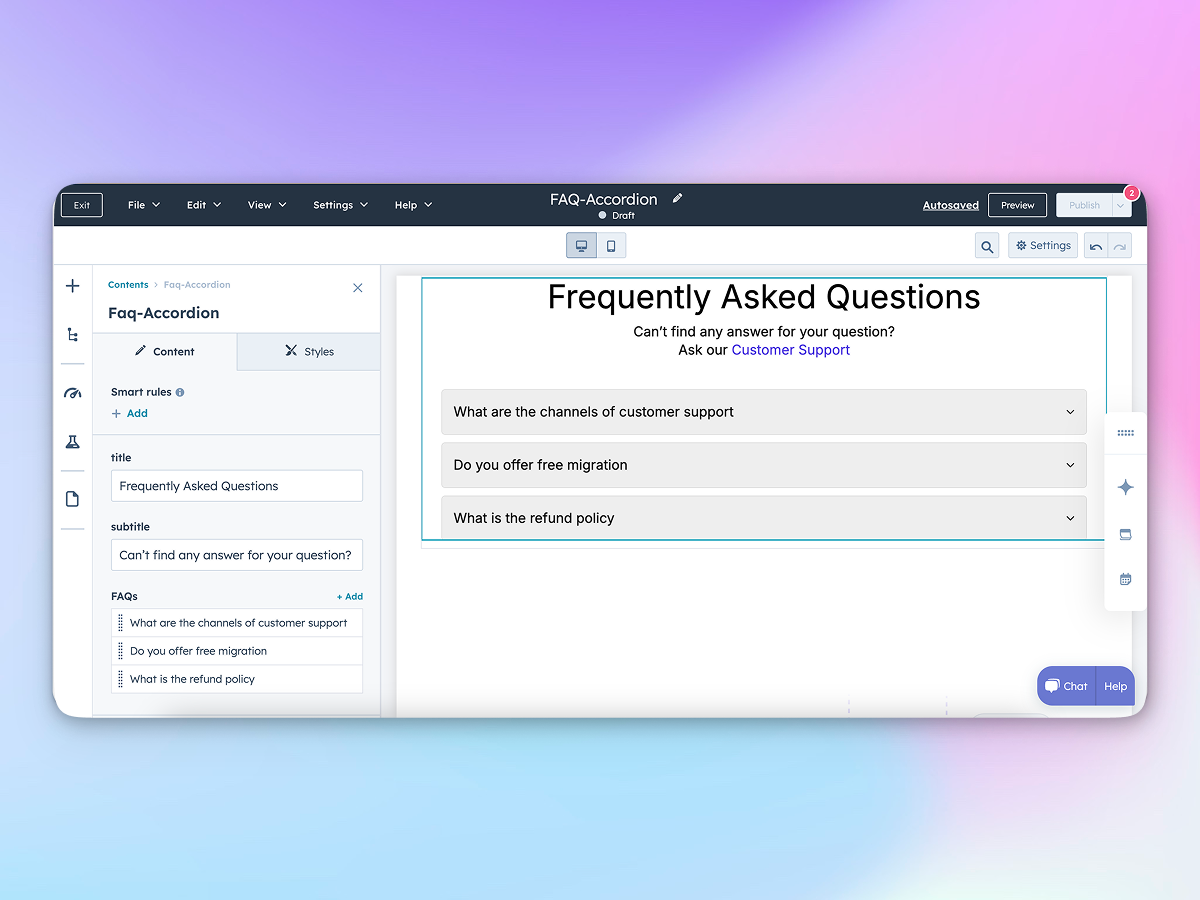The width and height of the screenshot is (1200, 900).
Task: Select the Add module plus icon
Action: tap(72, 285)
